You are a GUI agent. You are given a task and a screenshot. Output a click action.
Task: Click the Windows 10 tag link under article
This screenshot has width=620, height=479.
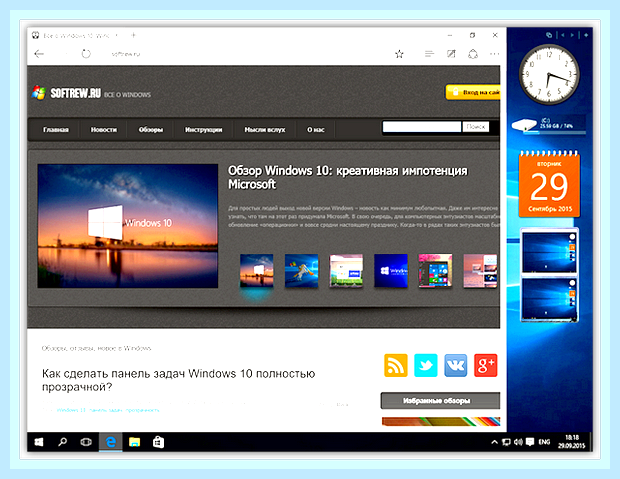pos(71,410)
